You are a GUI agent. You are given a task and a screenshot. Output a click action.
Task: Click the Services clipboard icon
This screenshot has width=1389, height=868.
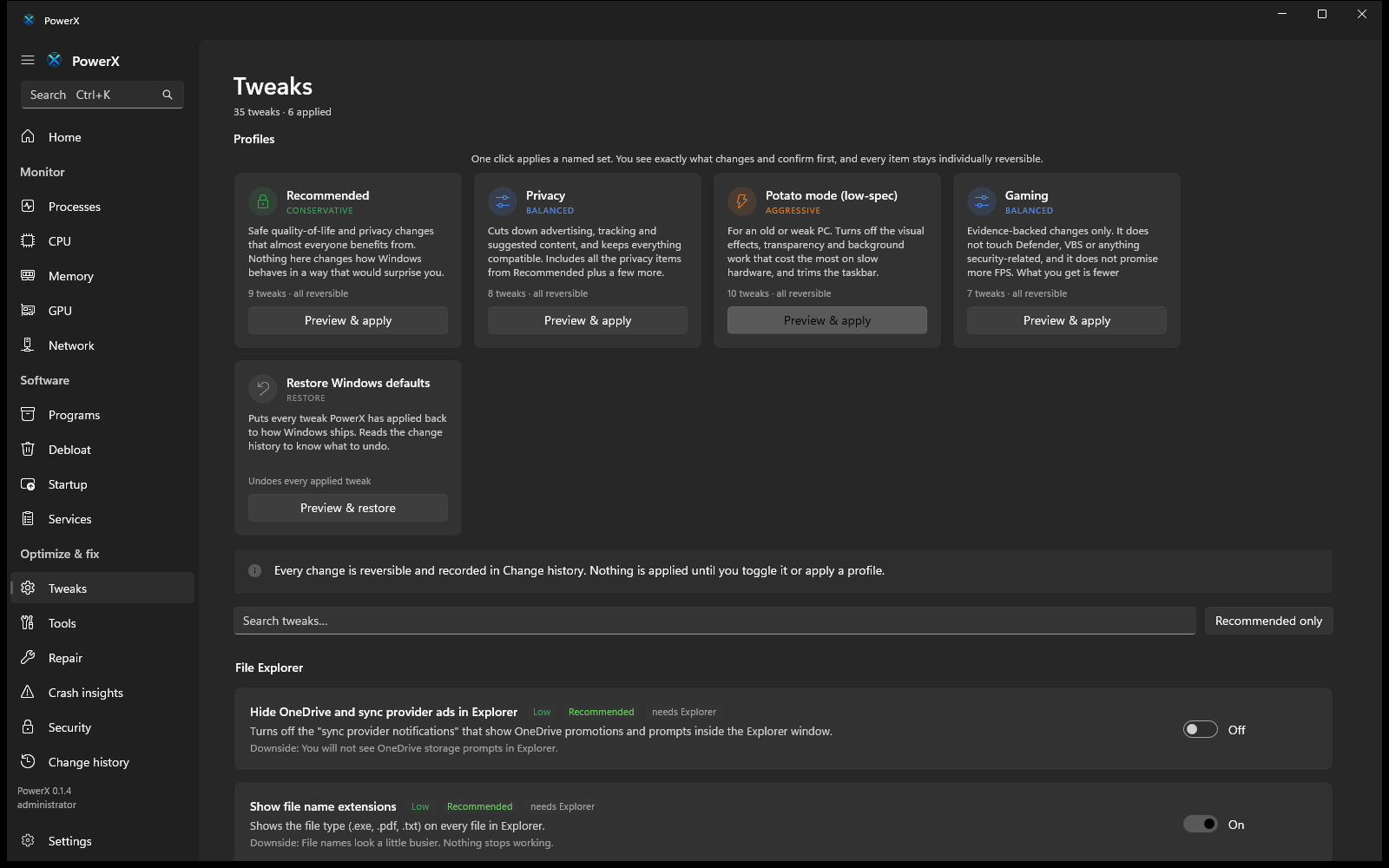(x=28, y=518)
